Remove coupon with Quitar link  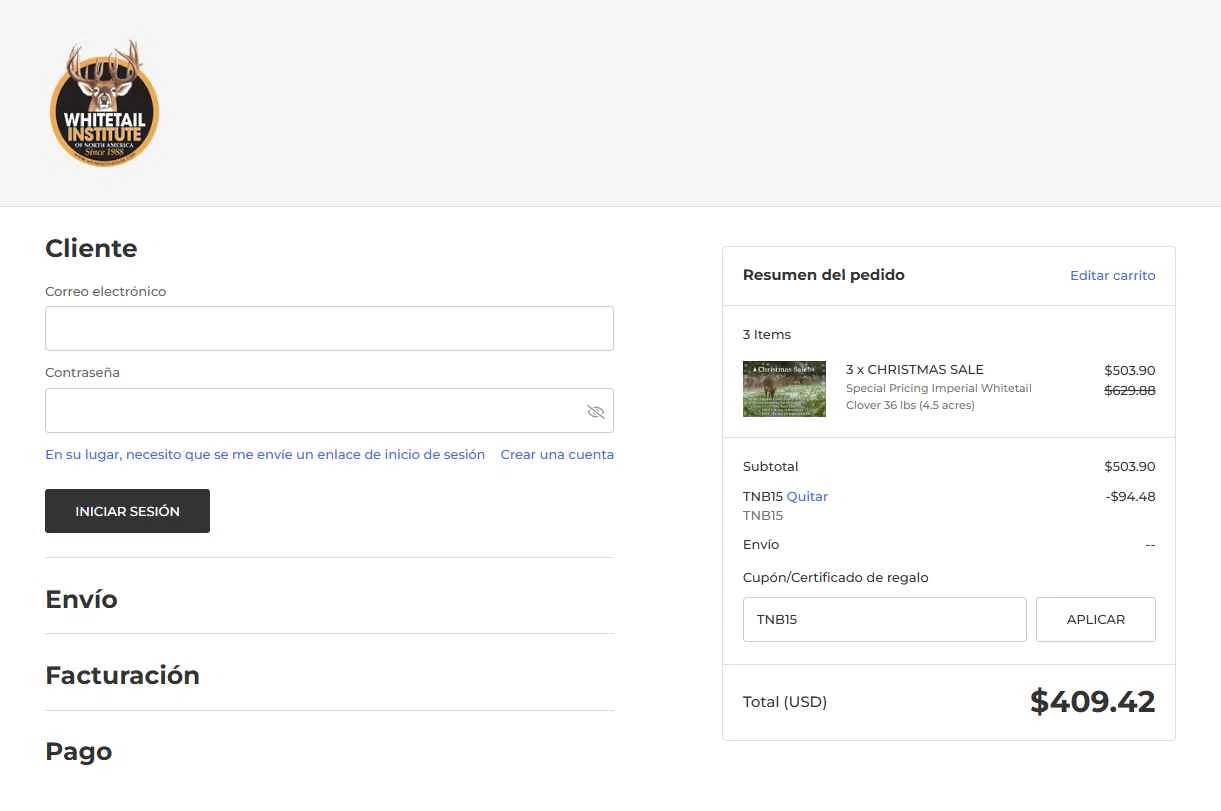point(807,496)
